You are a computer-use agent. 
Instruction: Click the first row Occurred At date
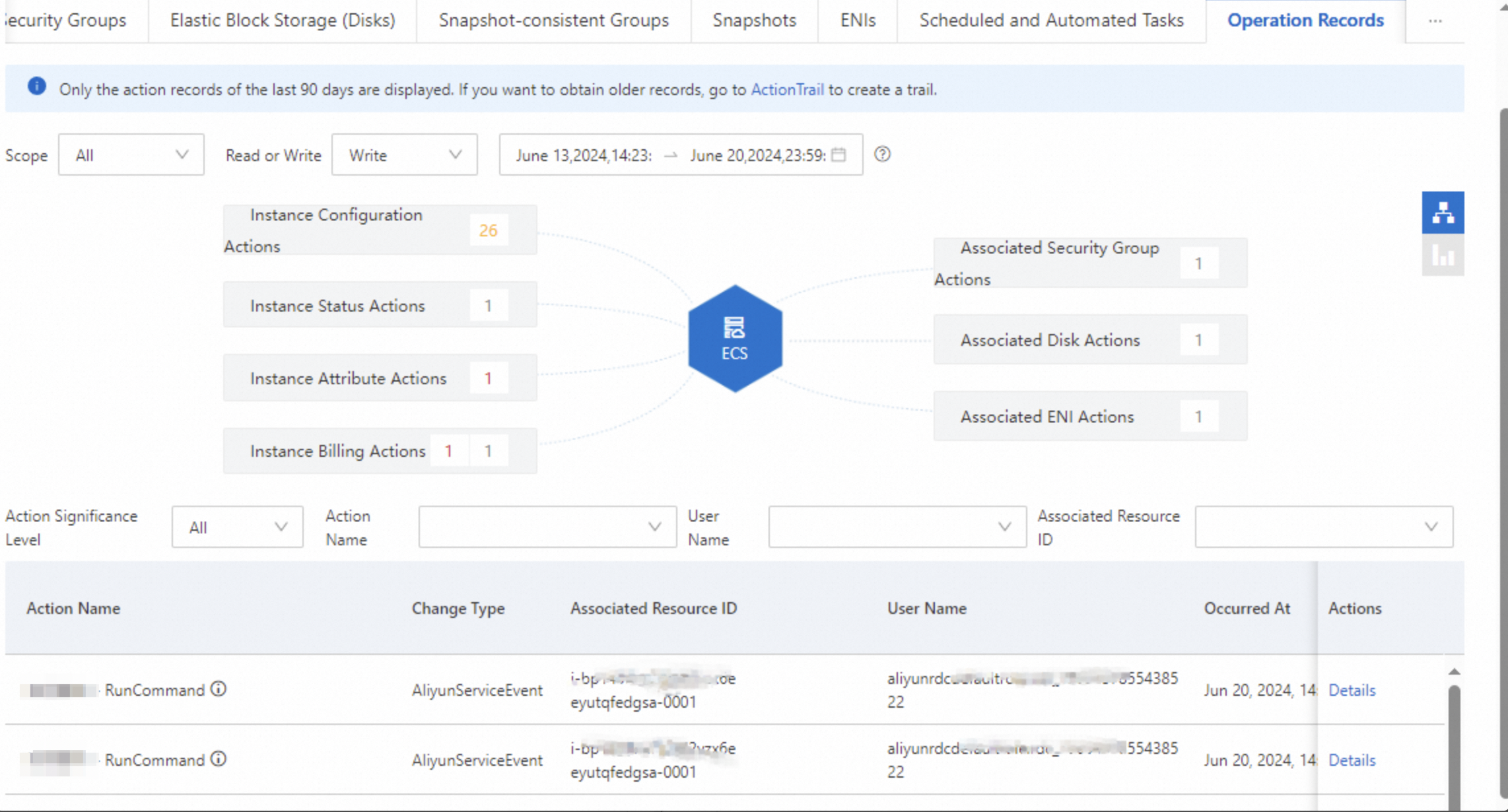1260,690
